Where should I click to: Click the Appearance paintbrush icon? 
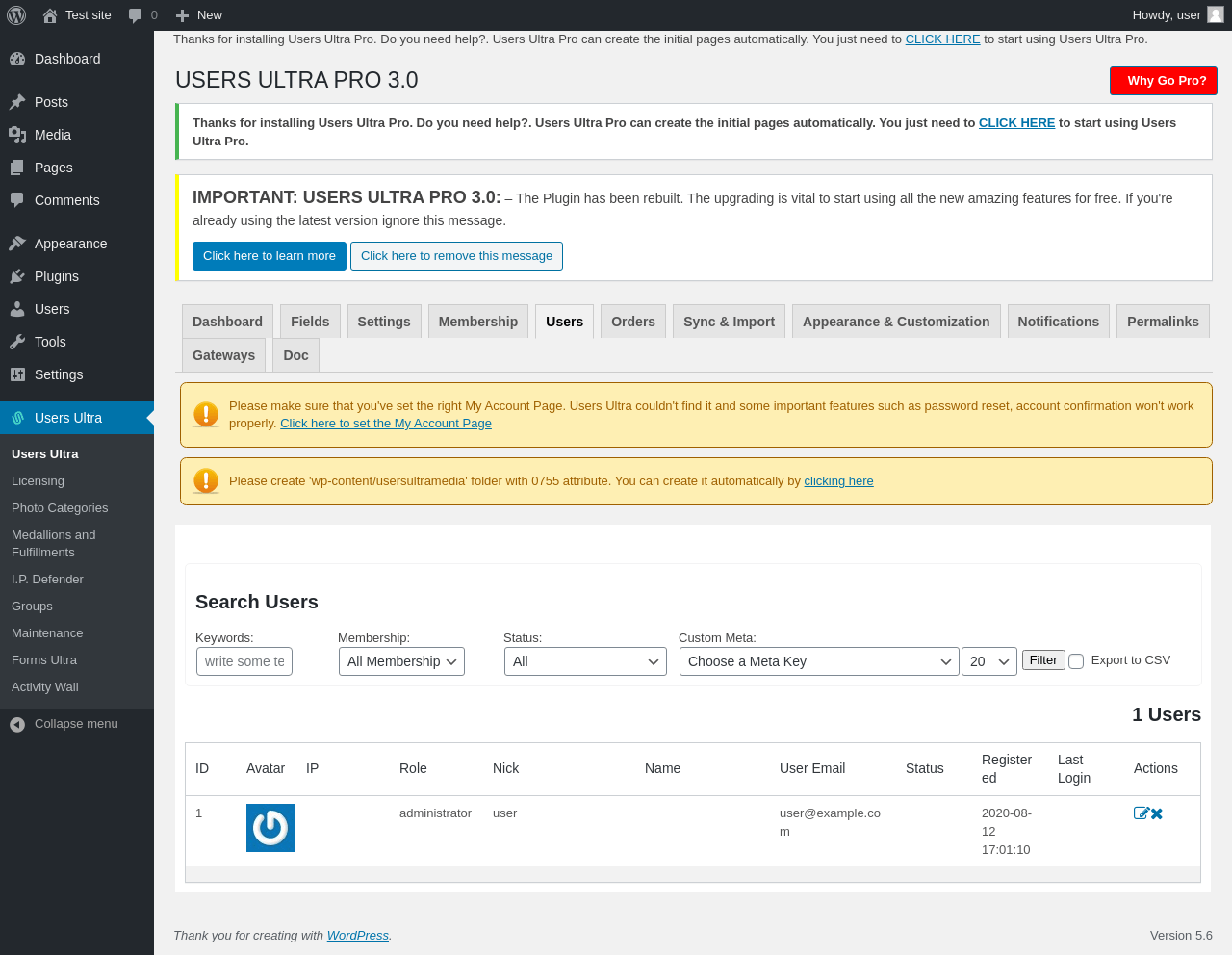(17, 244)
